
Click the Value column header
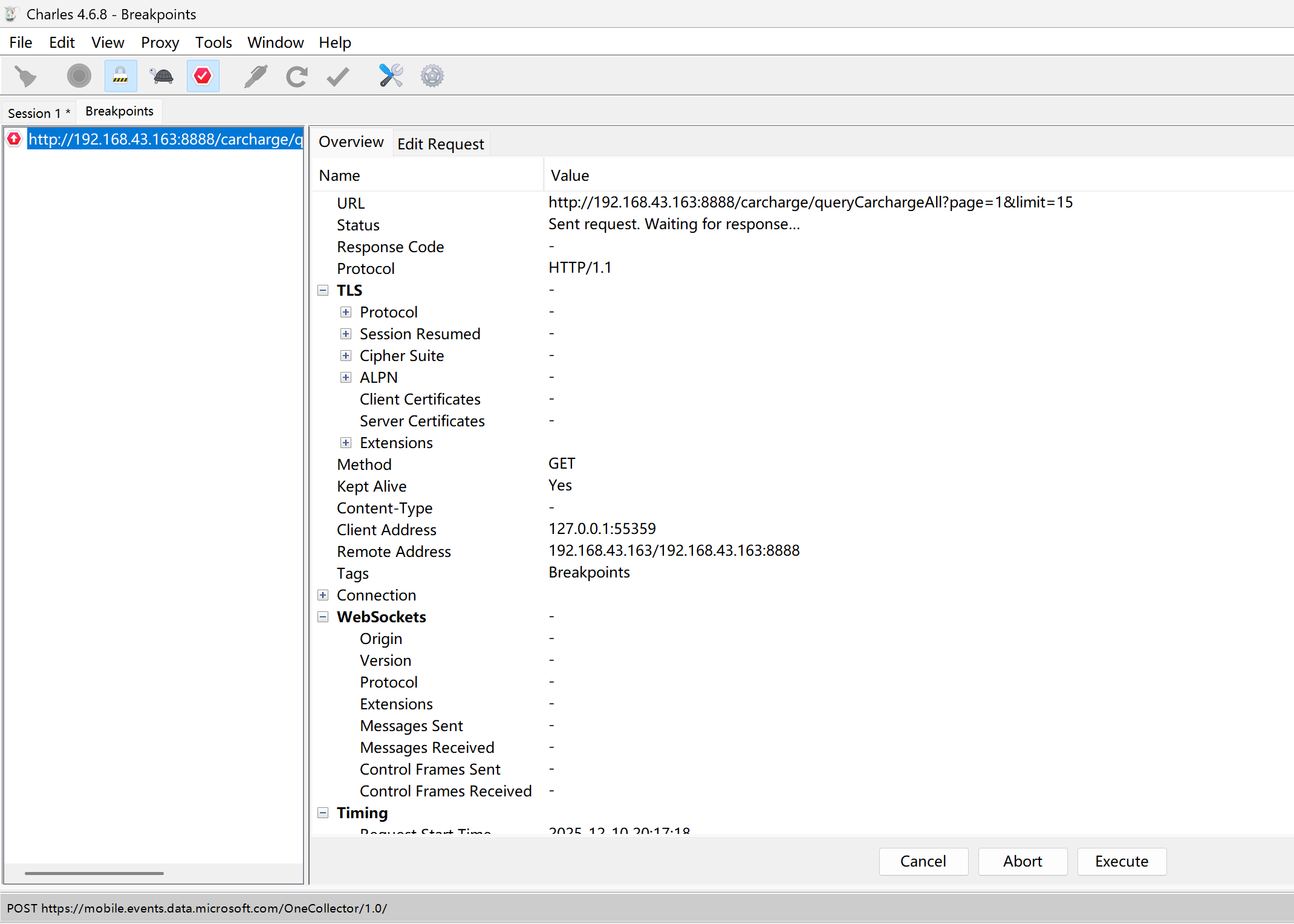pyautogui.click(x=918, y=175)
